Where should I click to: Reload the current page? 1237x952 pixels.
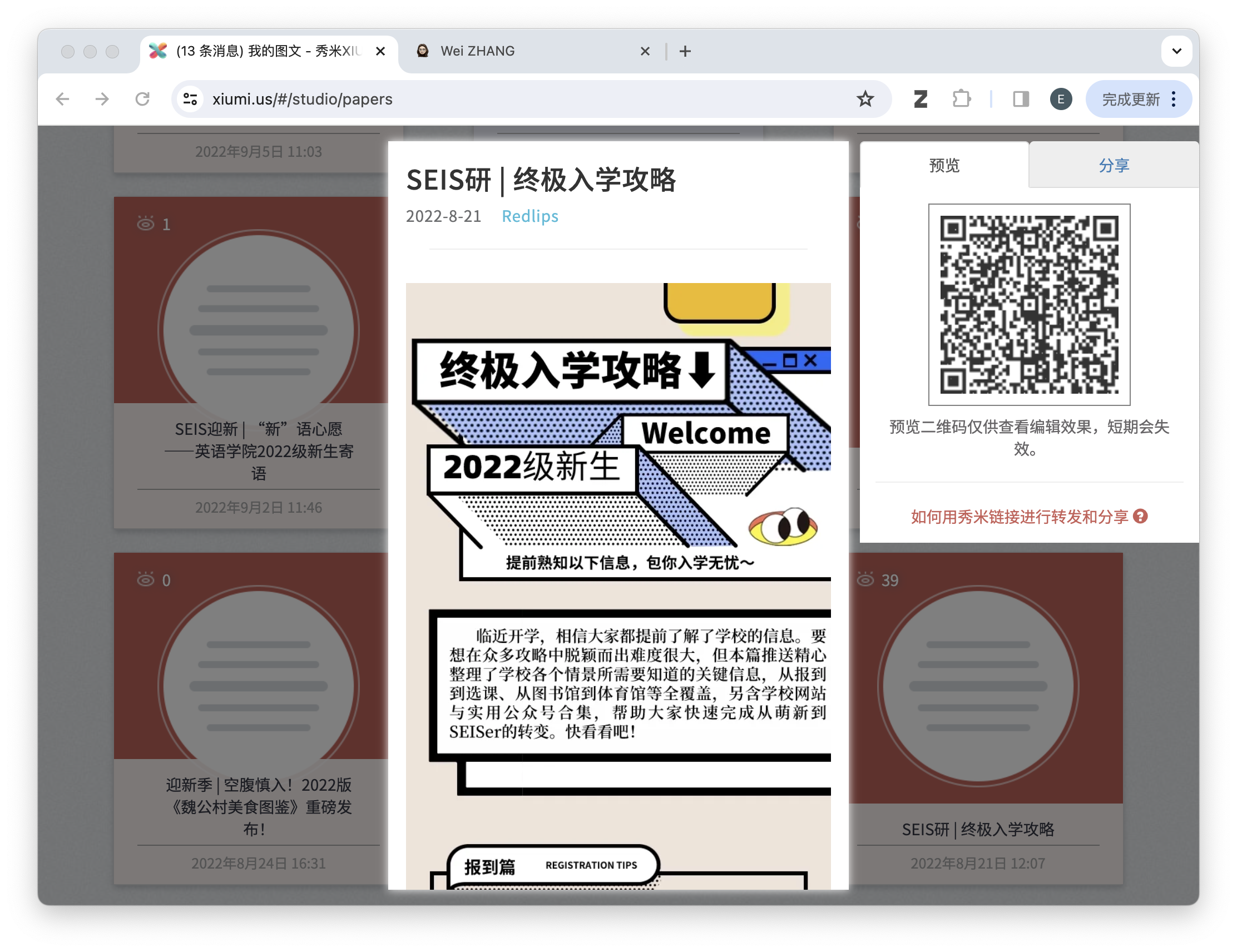click(x=142, y=99)
